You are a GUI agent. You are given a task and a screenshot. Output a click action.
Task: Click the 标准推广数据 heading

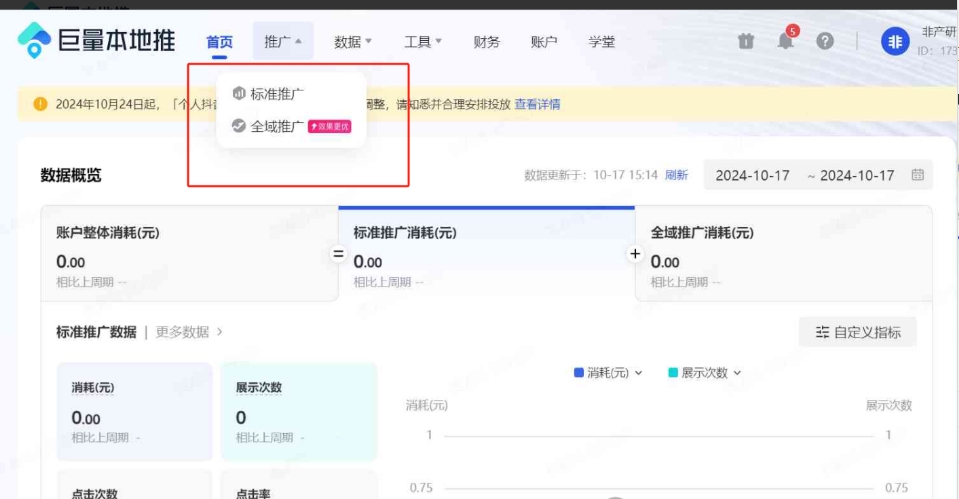click(96, 332)
